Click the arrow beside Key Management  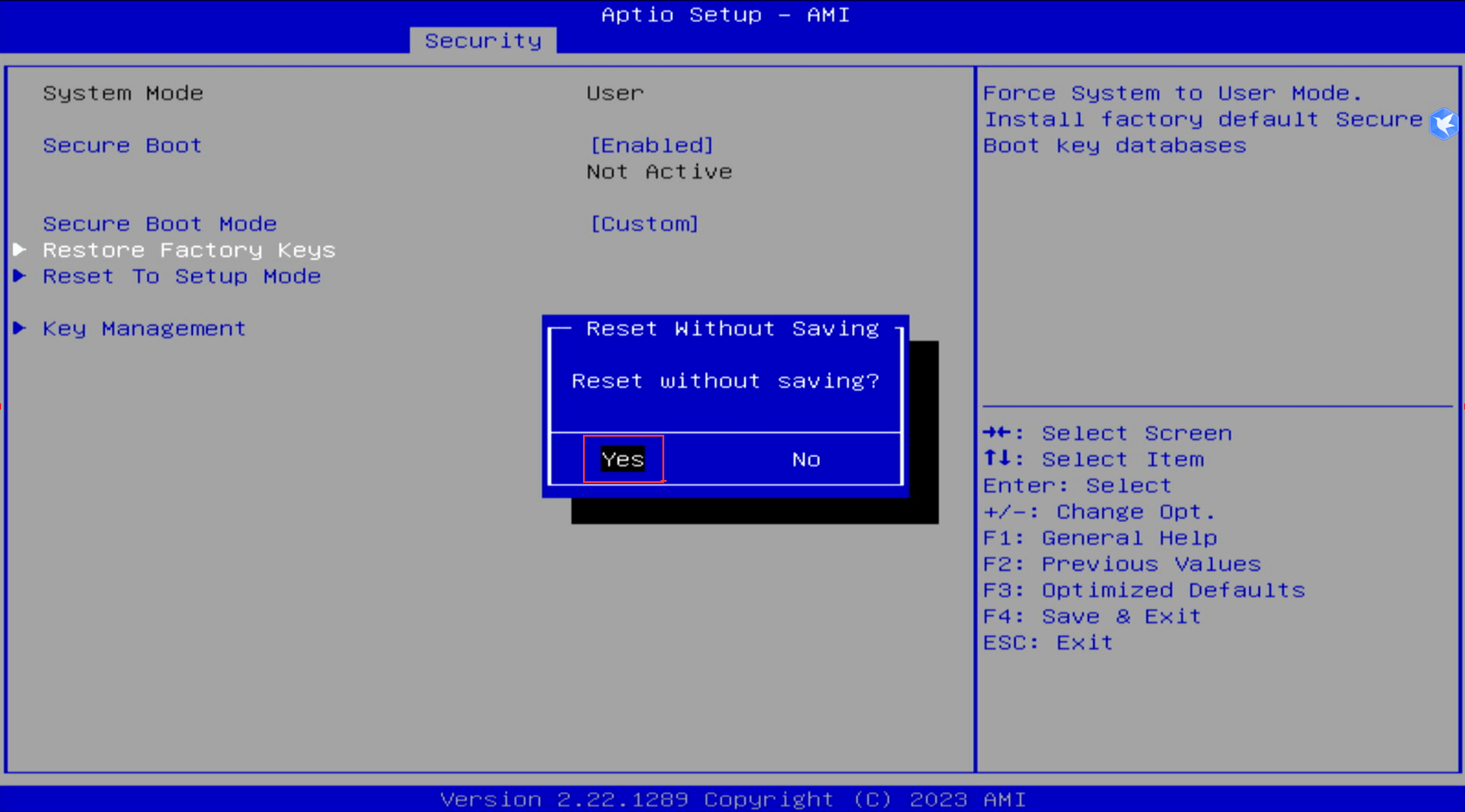(20, 328)
